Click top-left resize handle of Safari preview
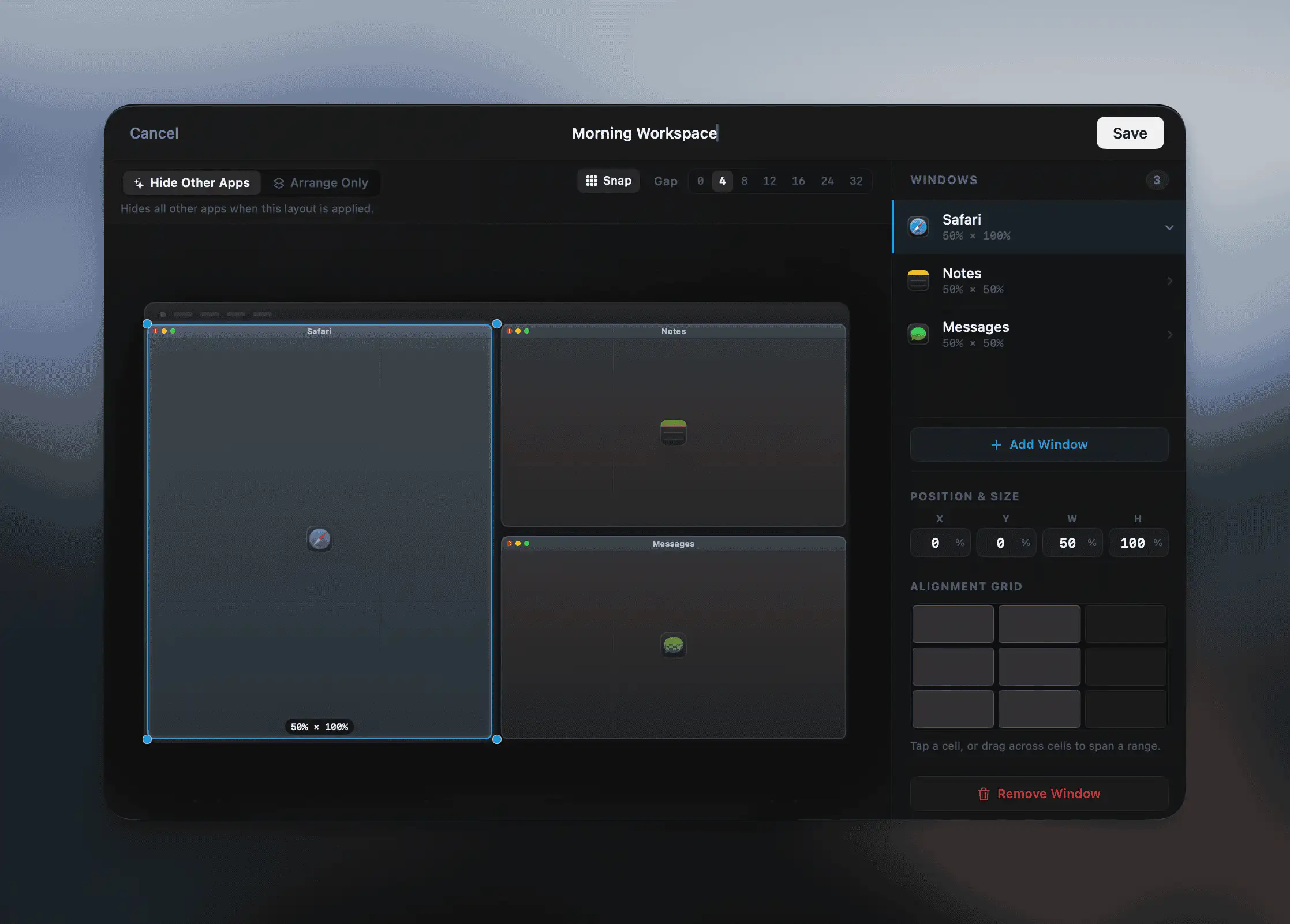Viewport: 1290px width, 924px height. click(x=147, y=324)
